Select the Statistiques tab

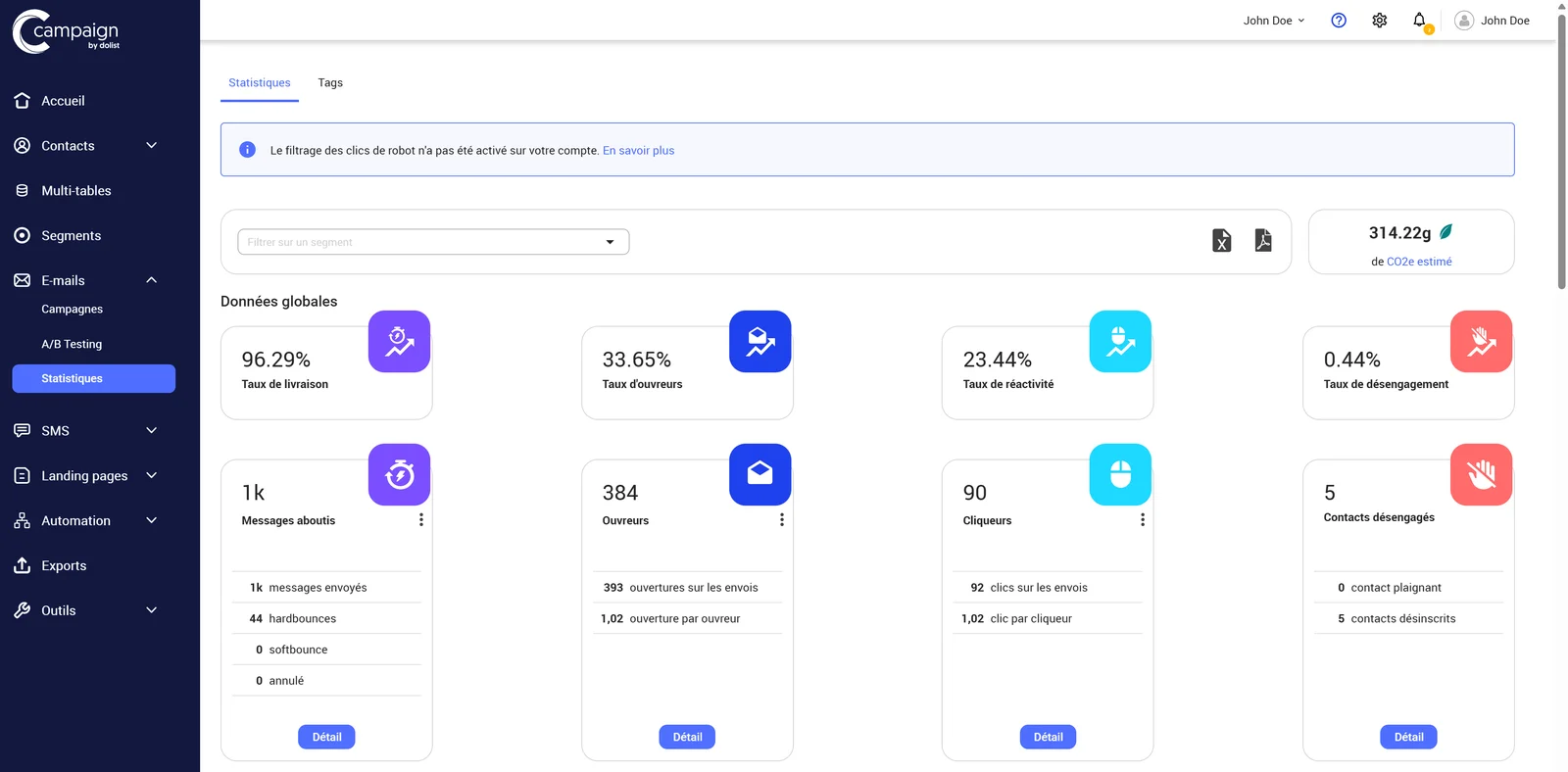tap(260, 82)
